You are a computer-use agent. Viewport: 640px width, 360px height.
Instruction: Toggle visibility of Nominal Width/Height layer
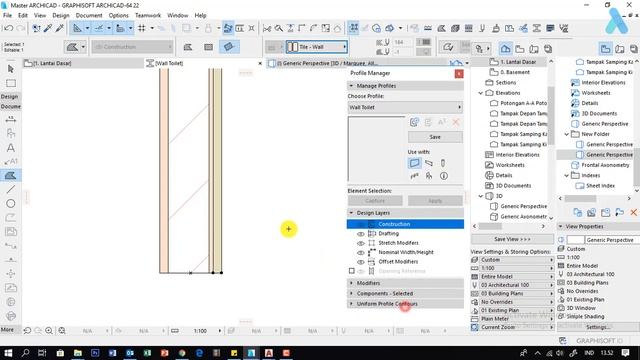(x=360, y=253)
